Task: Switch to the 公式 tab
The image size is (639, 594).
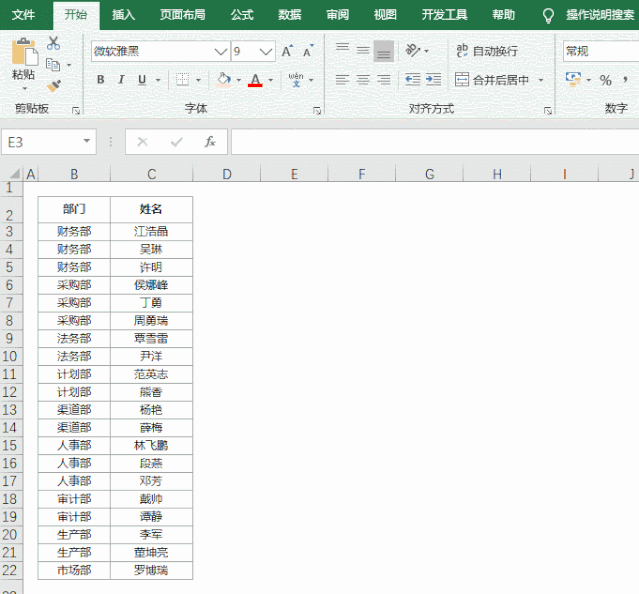Action: coord(242,15)
